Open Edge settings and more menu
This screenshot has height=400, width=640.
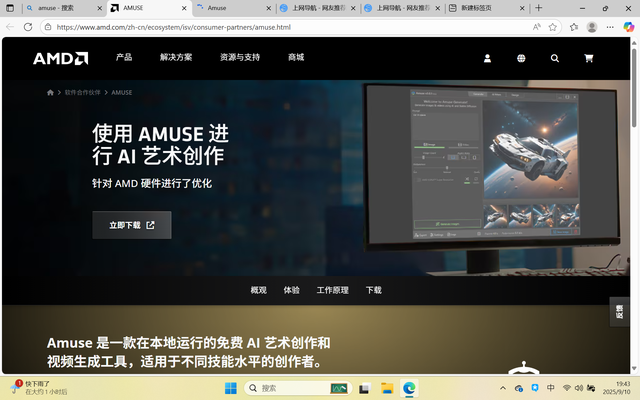pyautogui.click(x=610, y=27)
